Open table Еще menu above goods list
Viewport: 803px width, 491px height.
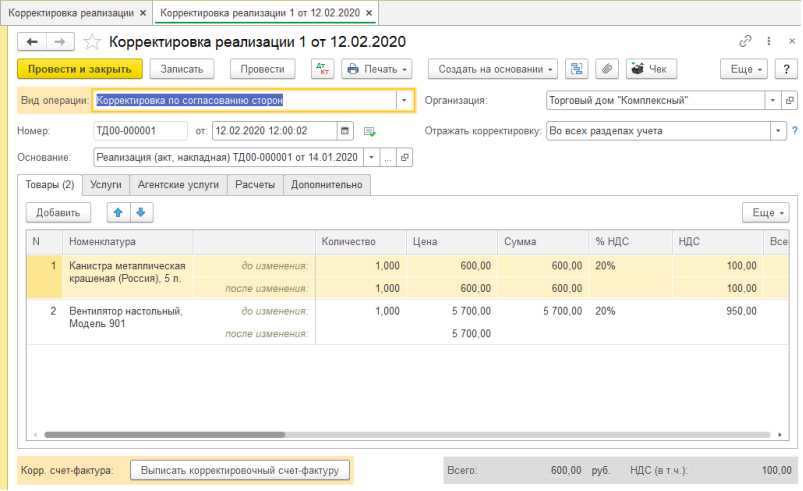[766, 212]
